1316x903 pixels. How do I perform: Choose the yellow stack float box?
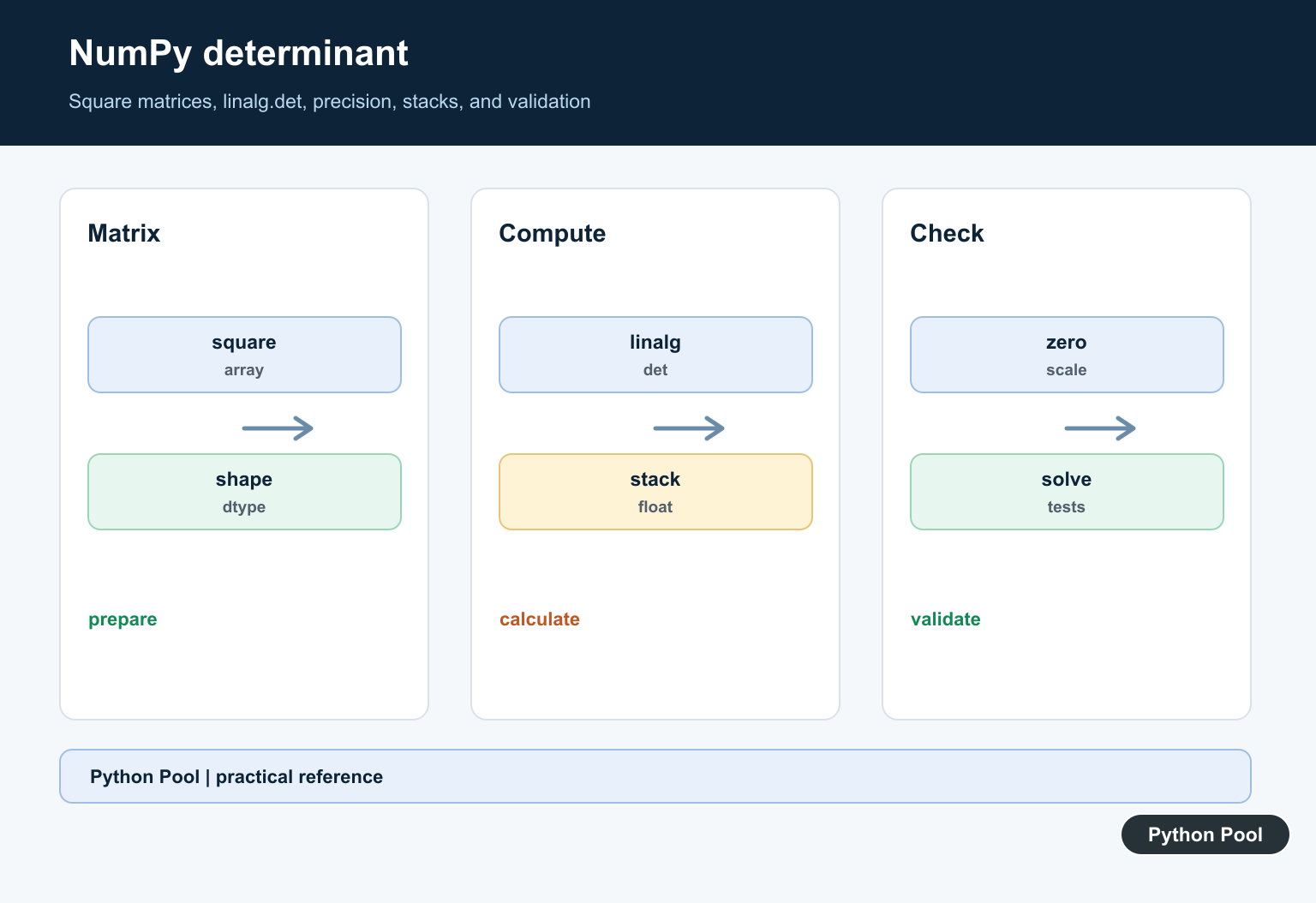(655, 492)
